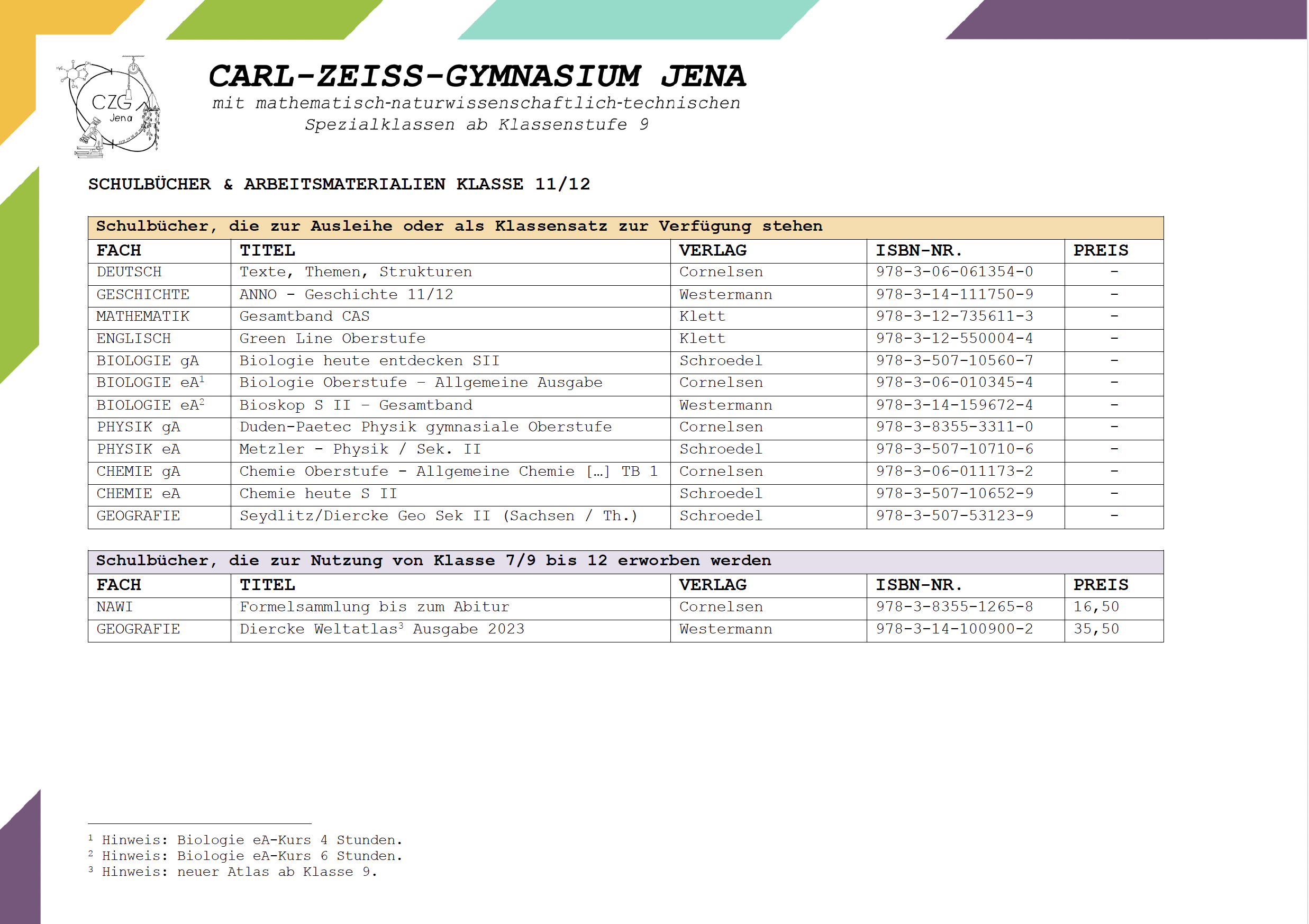Click the 'BIOLOGIE eA²' subject cell

tap(160, 405)
